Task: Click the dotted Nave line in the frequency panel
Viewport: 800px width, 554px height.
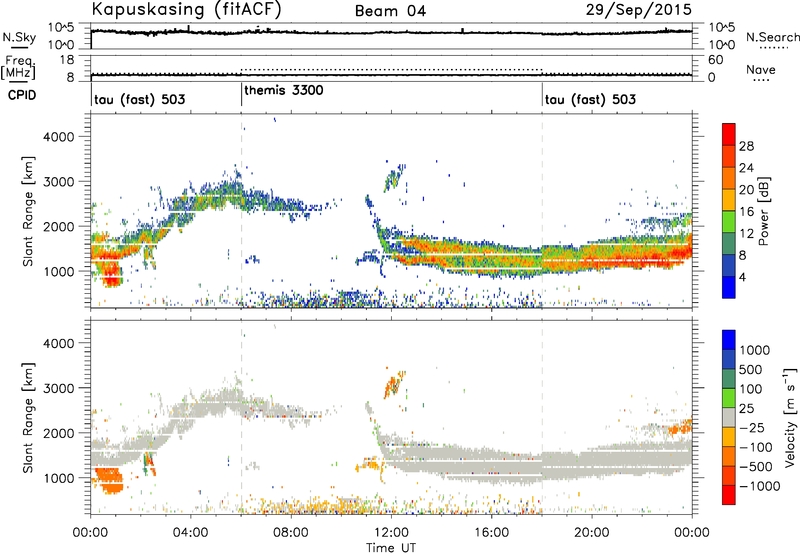Action: point(391,69)
